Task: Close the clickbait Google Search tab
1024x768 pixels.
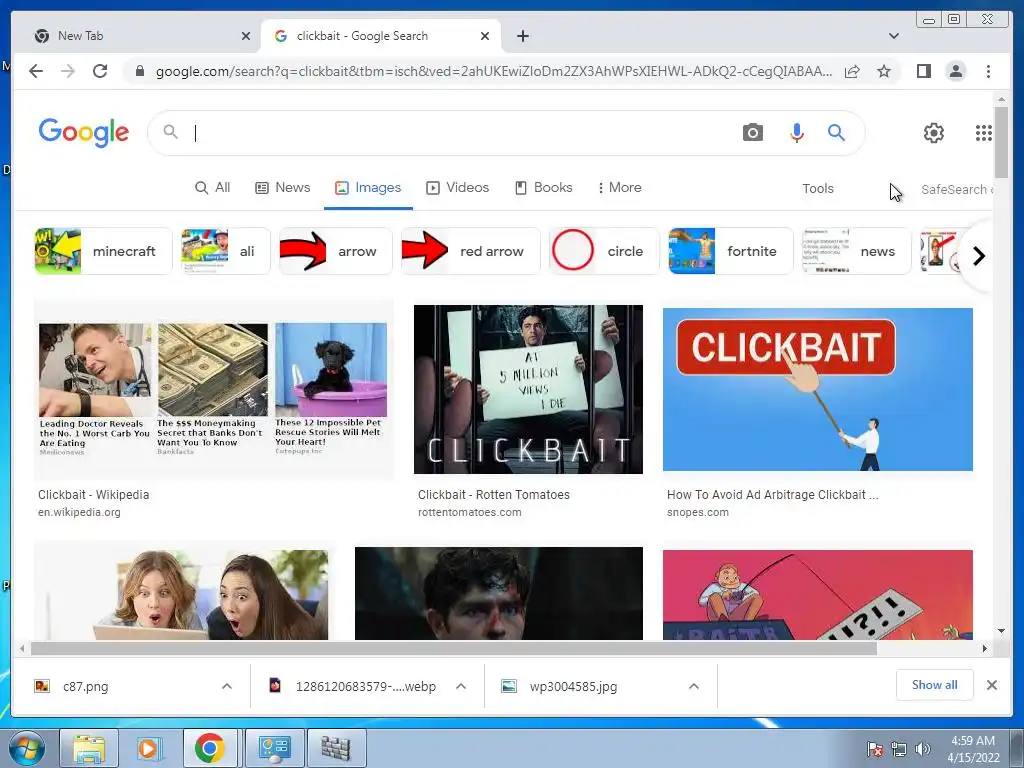Action: 485,36
